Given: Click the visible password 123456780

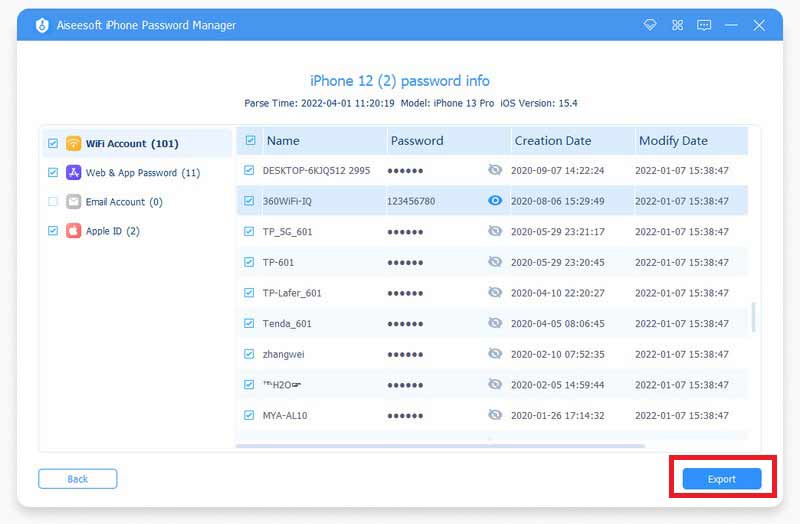Looking at the screenshot, I should [x=411, y=201].
